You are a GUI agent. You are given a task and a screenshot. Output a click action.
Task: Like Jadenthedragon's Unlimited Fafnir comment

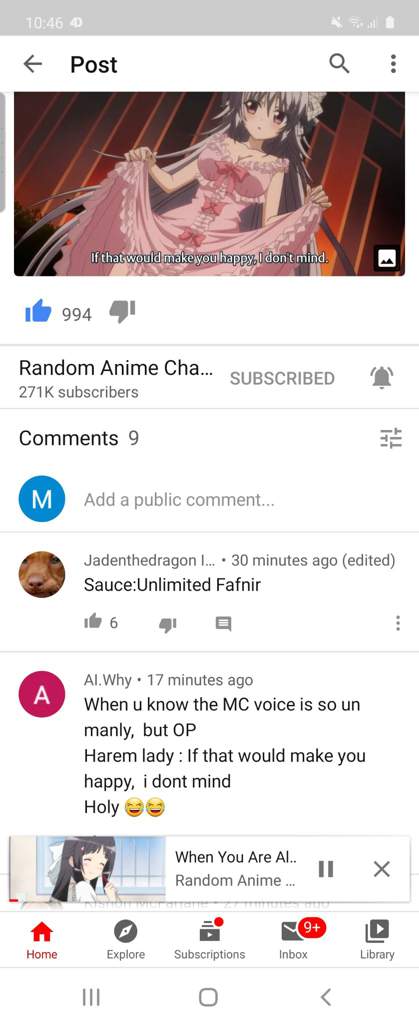coord(92,623)
